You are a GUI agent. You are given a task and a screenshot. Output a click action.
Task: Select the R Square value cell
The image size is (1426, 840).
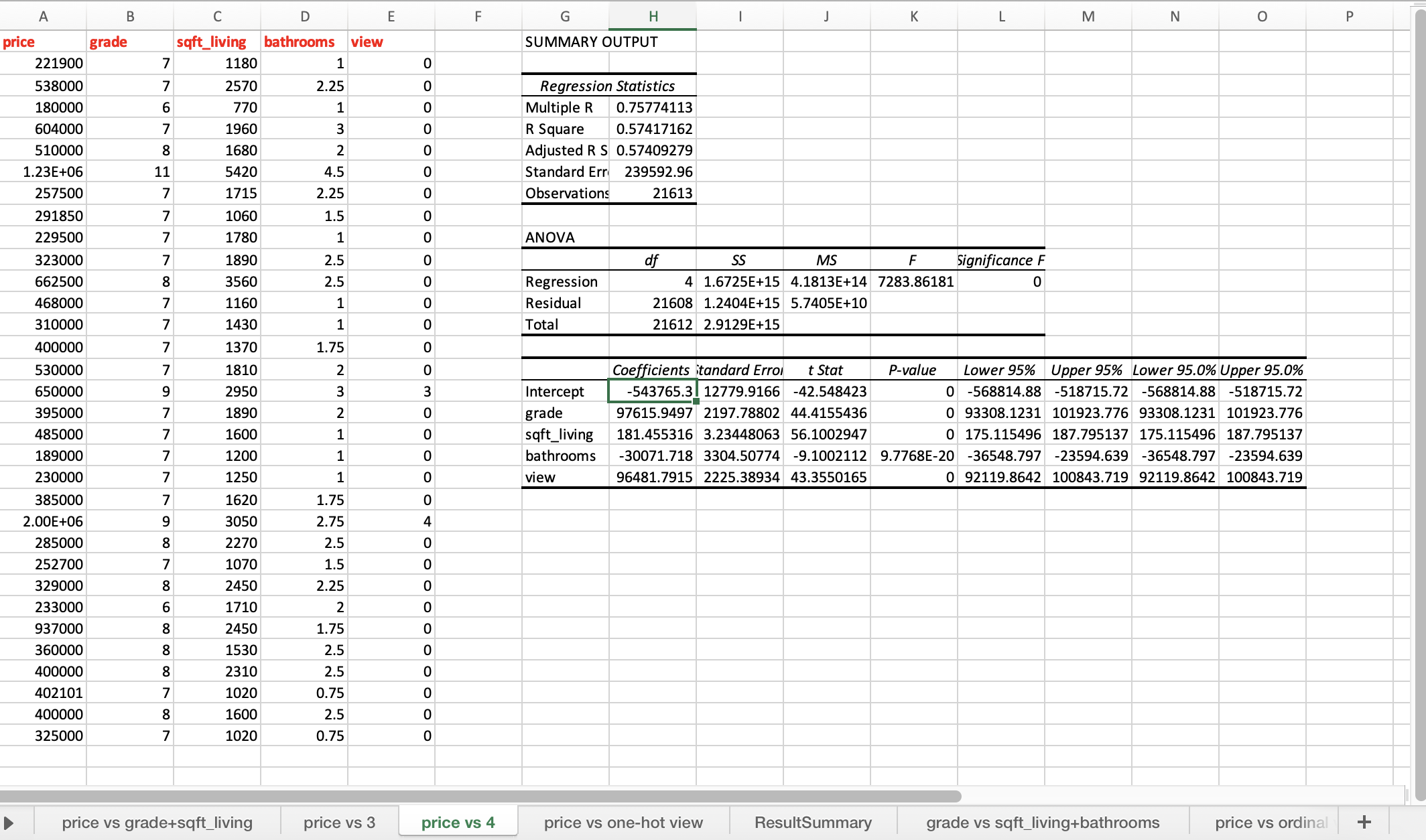click(x=653, y=129)
